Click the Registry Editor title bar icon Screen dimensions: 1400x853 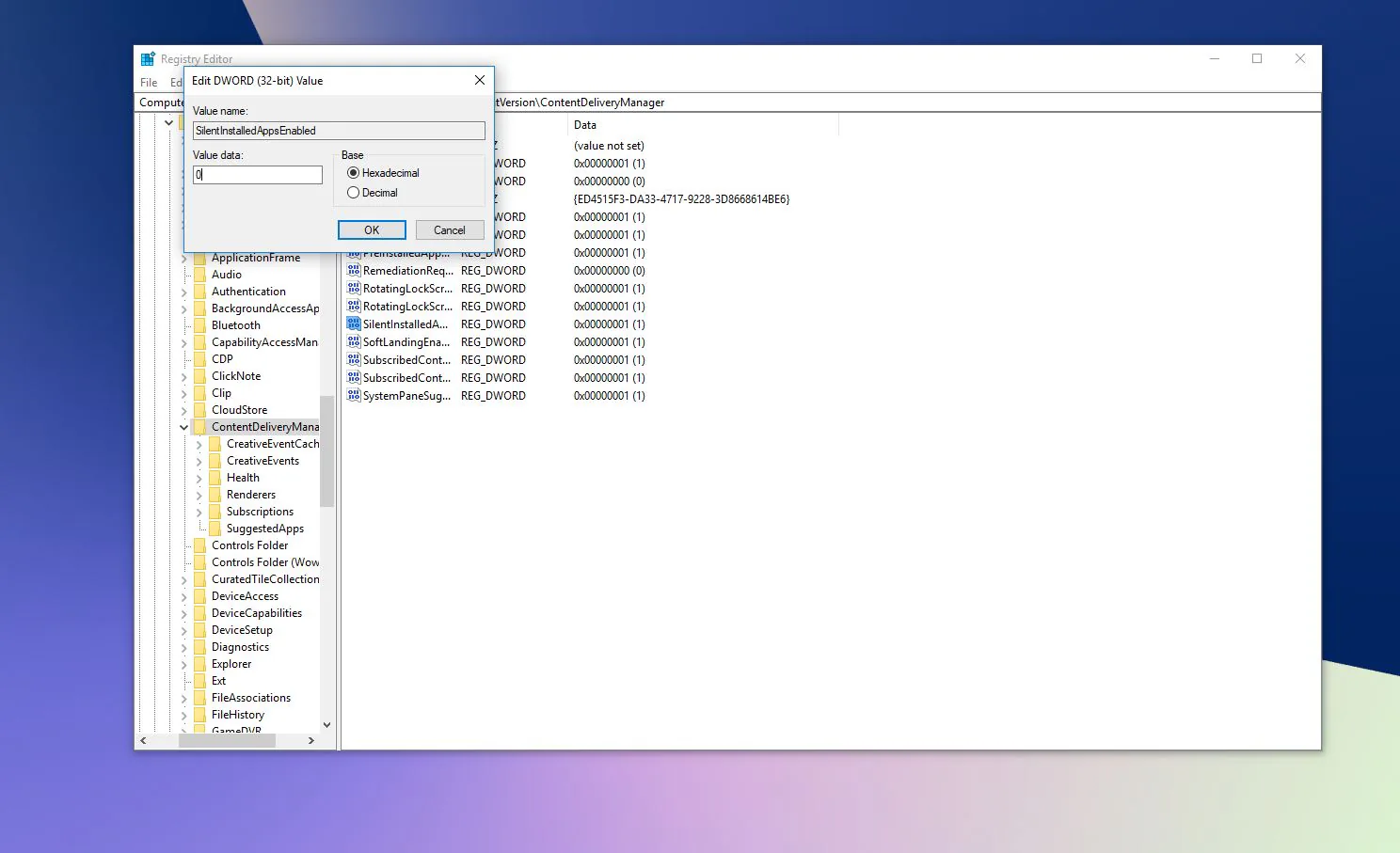(x=148, y=59)
